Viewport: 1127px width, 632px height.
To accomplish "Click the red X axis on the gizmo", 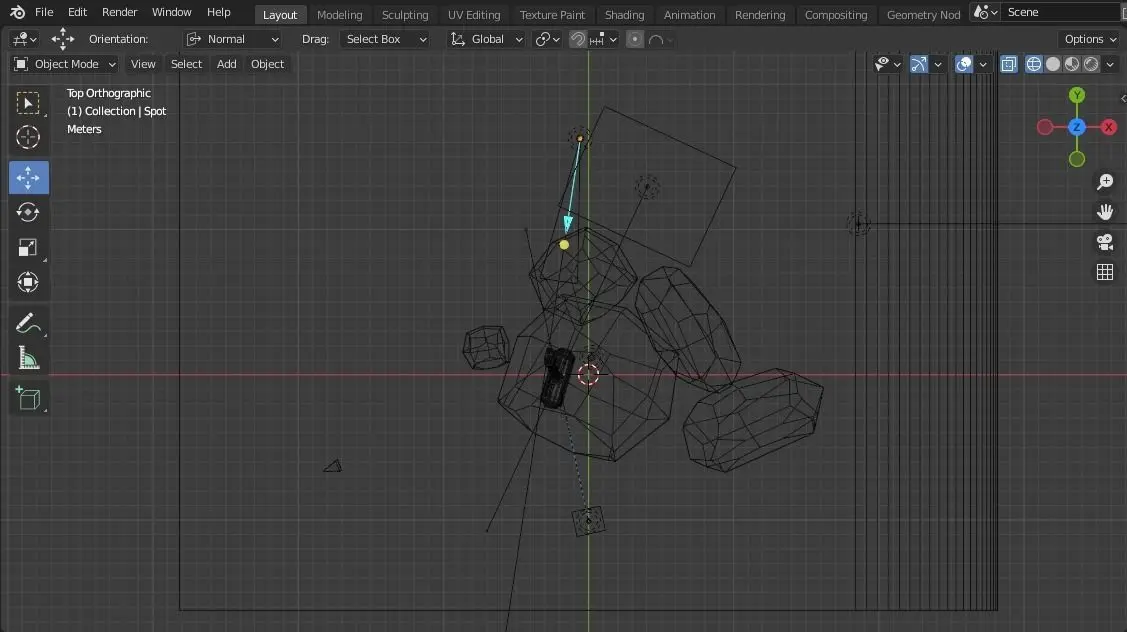I will [x=1109, y=127].
